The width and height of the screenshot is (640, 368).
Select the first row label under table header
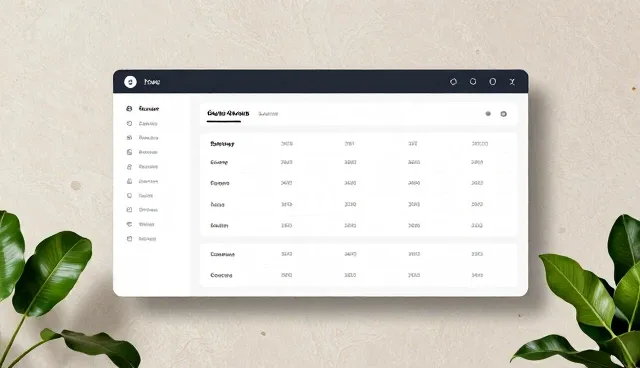coord(219,162)
